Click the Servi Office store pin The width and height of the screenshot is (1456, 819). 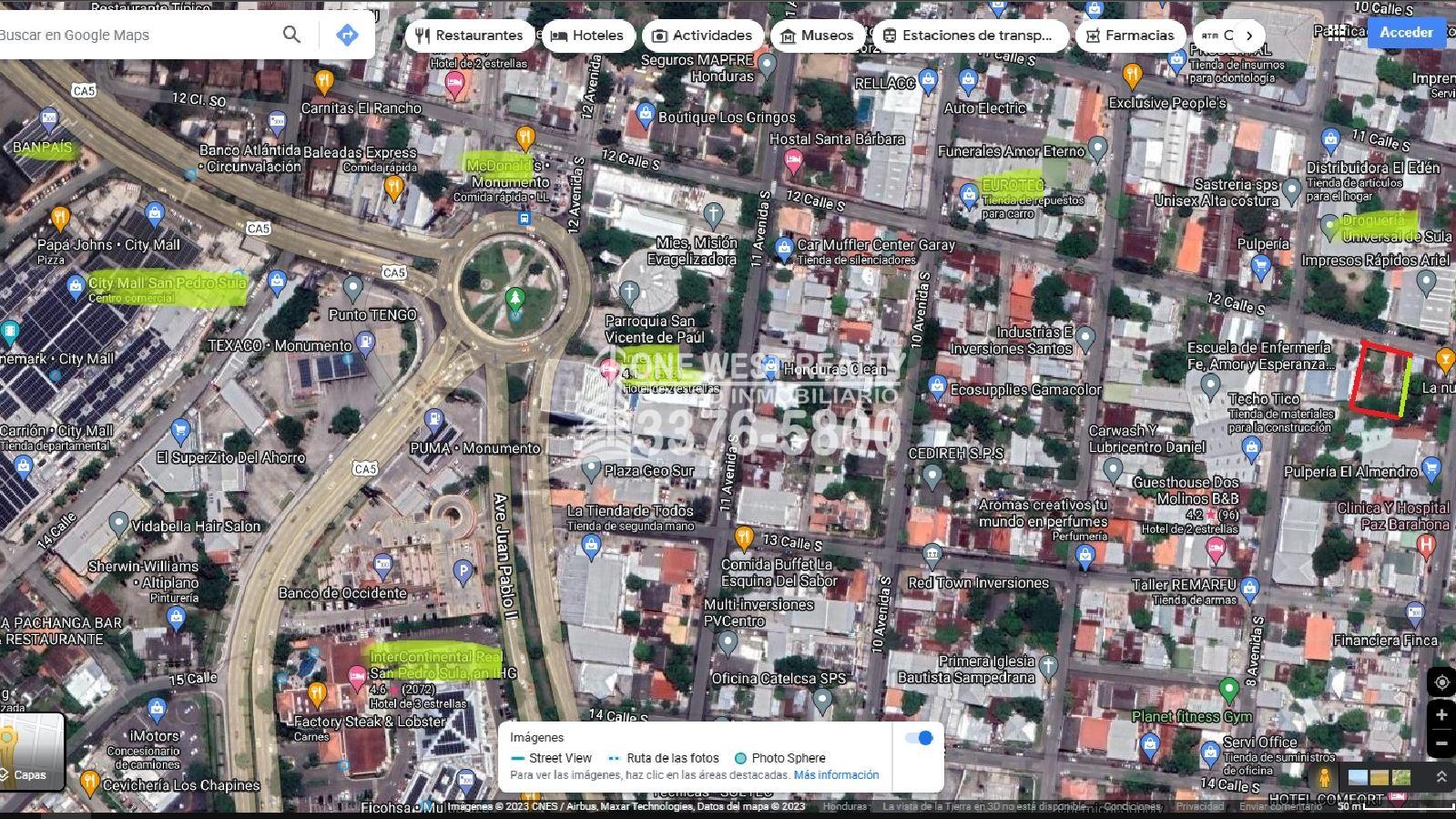click(x=1209, y=753)
